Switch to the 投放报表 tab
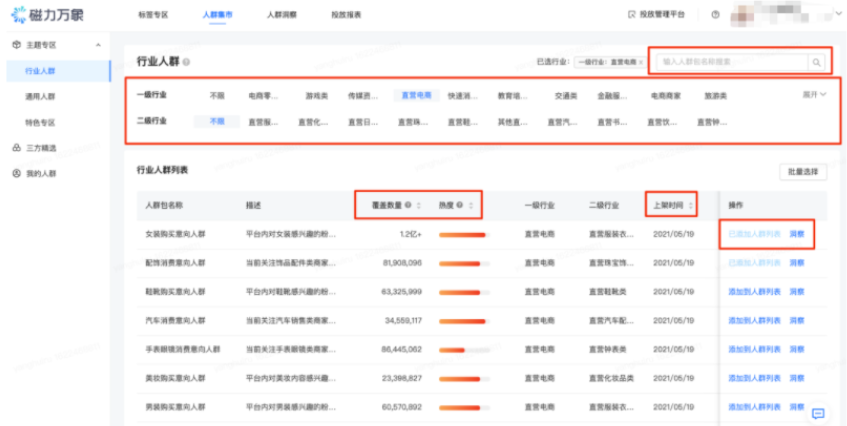 coord(346,15)
